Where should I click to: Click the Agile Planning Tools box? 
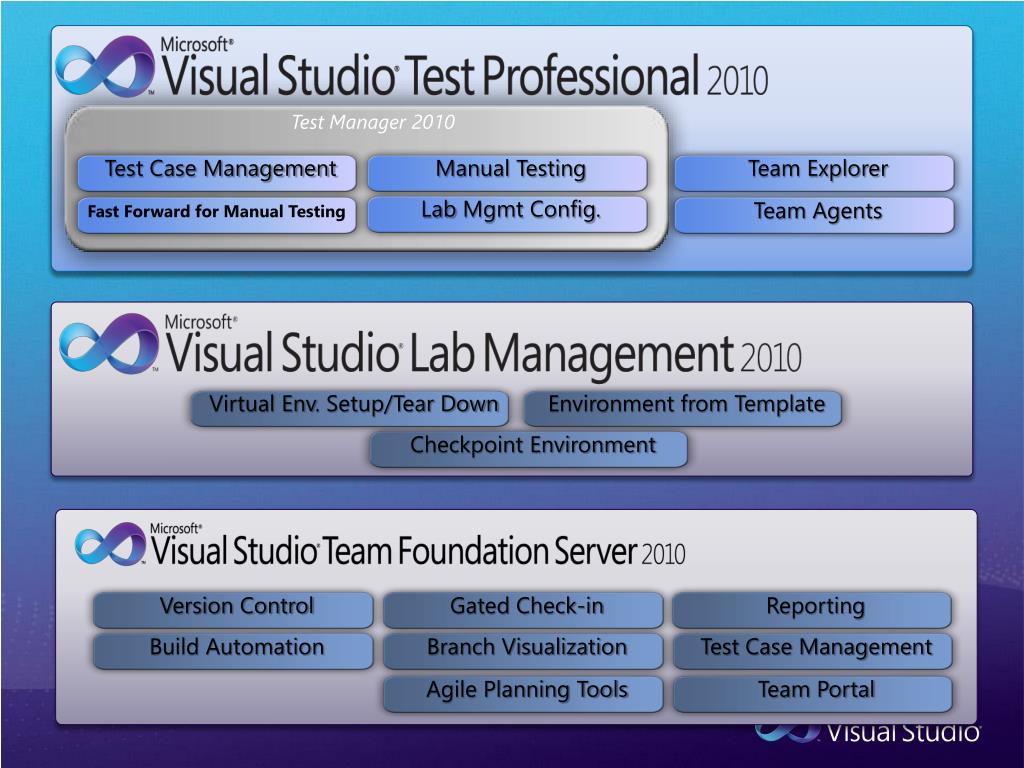pyautogui.click(x=523, y=693)
